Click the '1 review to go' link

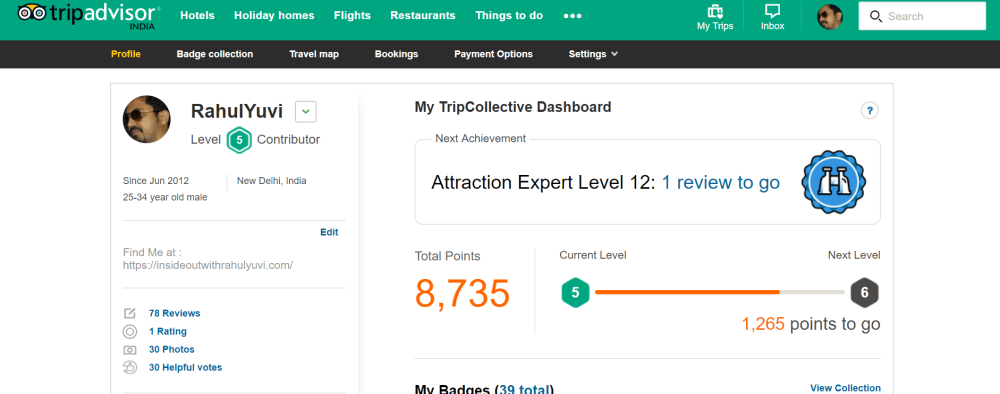click(721, 183)
